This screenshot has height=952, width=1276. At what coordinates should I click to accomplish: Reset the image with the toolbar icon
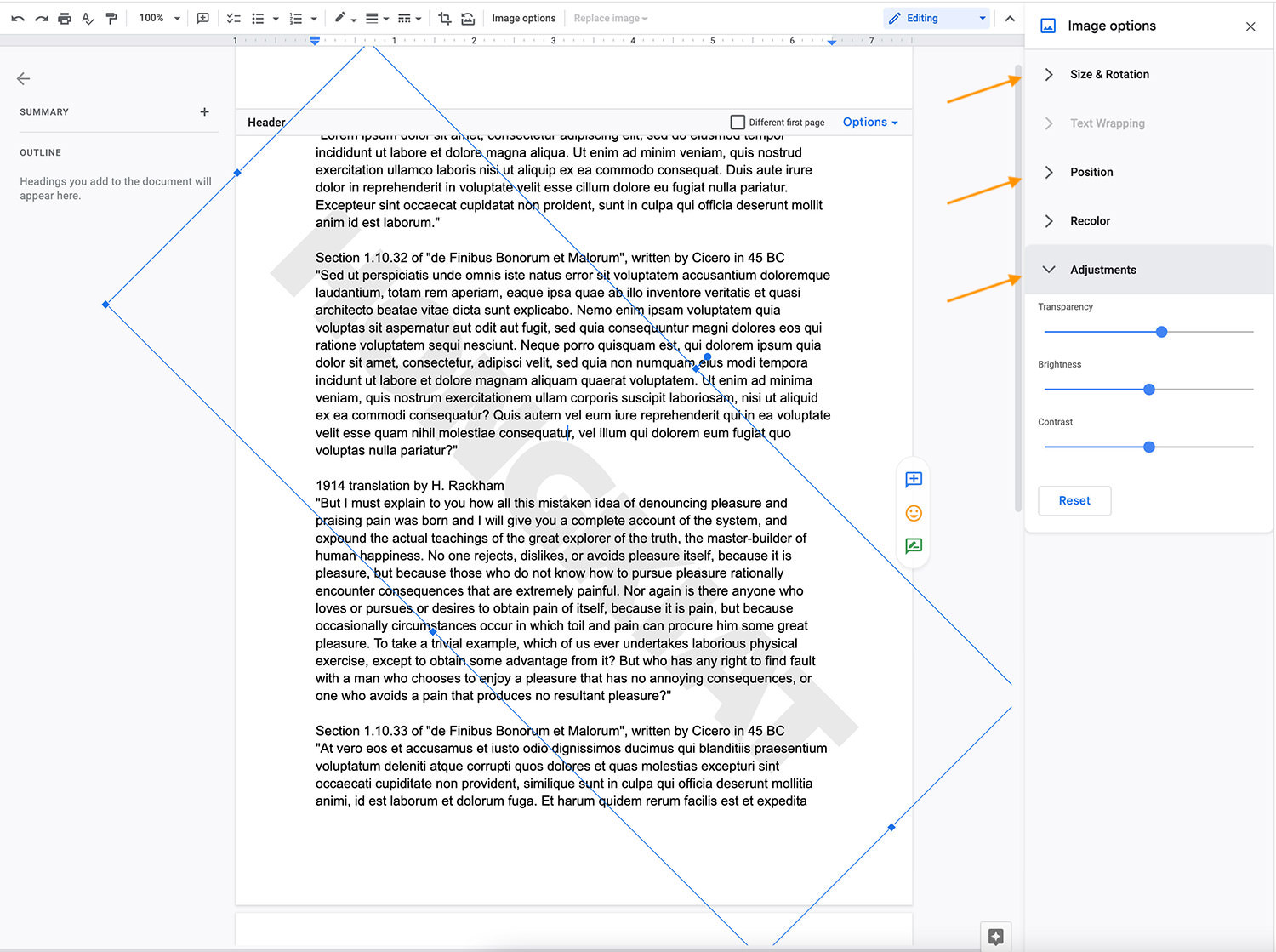pyautogui.click(x=468, y=18)
